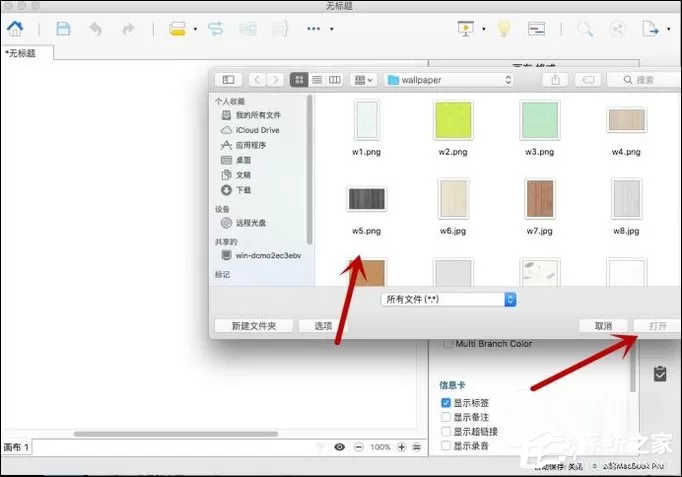The height and width of the screenshot is (477, 682).
Task: Zoom out with the minus icon
Action: (359, 447)
